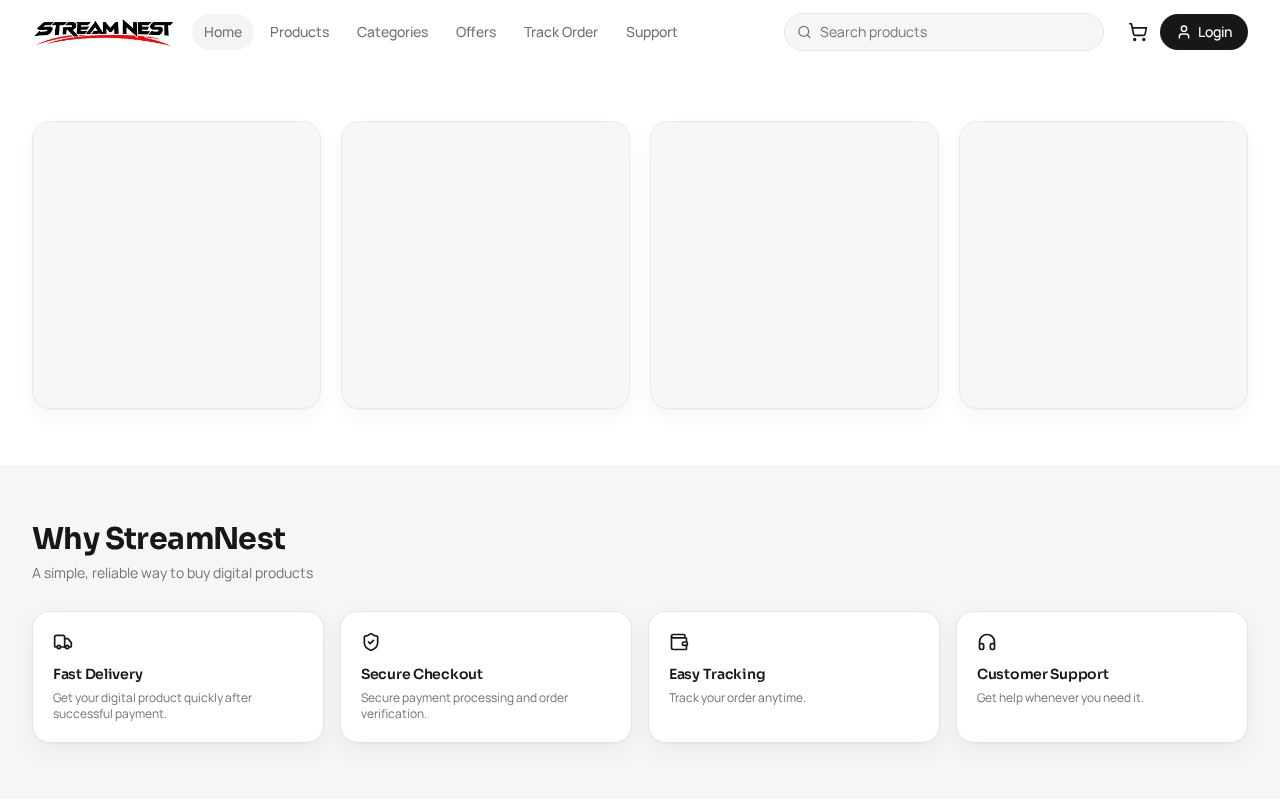Image resolution: width=1280 pixels, height=800 pixels.
Task: Click the Fast Delivery truck icon
Action: (x=63, y=642)
